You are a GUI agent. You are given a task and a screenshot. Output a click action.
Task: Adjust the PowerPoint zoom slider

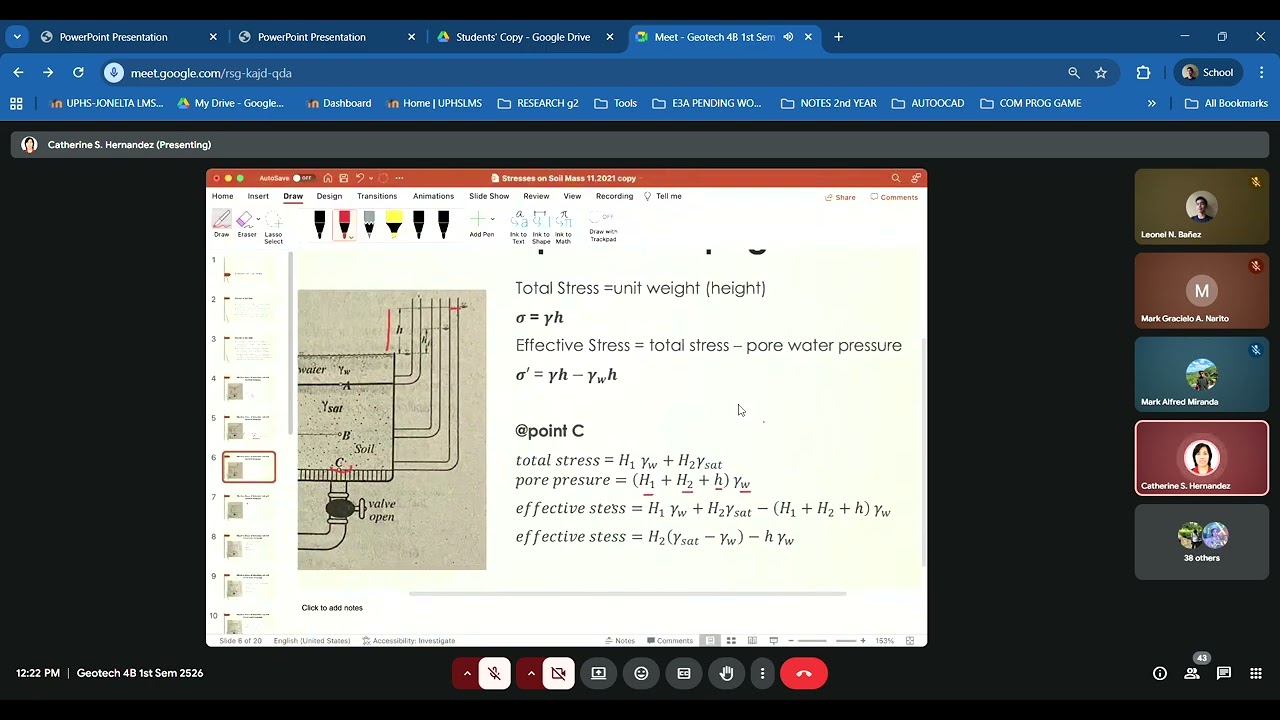(826, 641)
